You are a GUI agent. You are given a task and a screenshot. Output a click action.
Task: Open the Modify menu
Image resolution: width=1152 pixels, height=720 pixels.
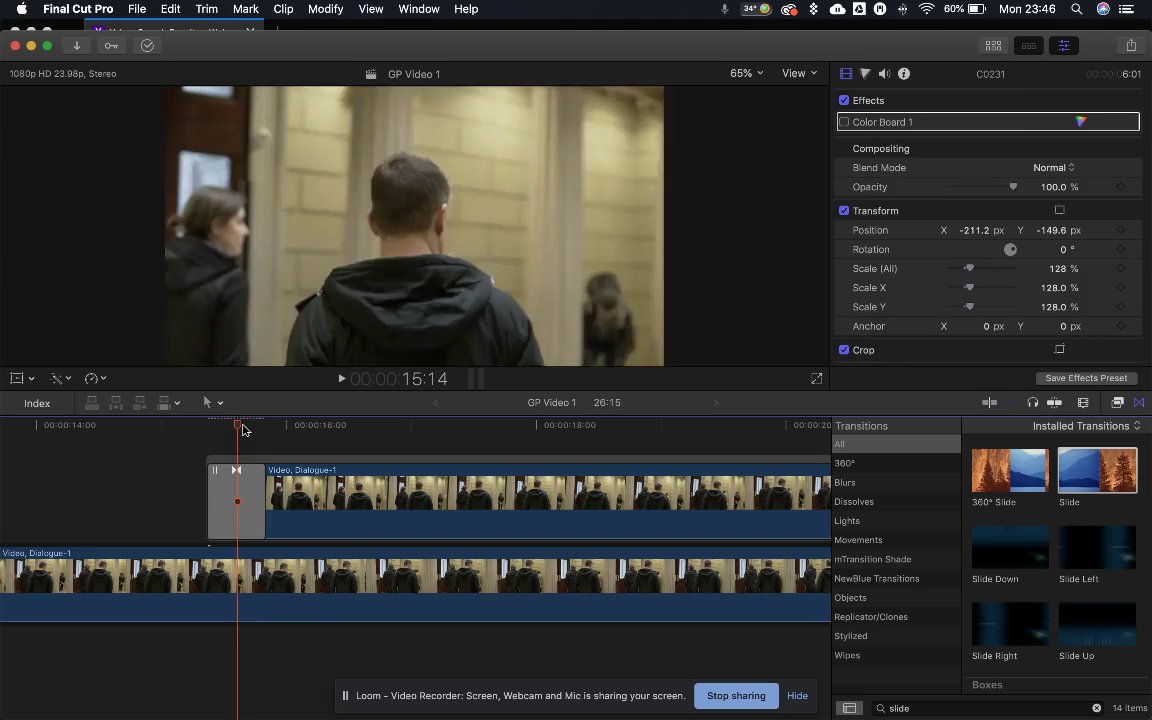[x=325, y=9]
